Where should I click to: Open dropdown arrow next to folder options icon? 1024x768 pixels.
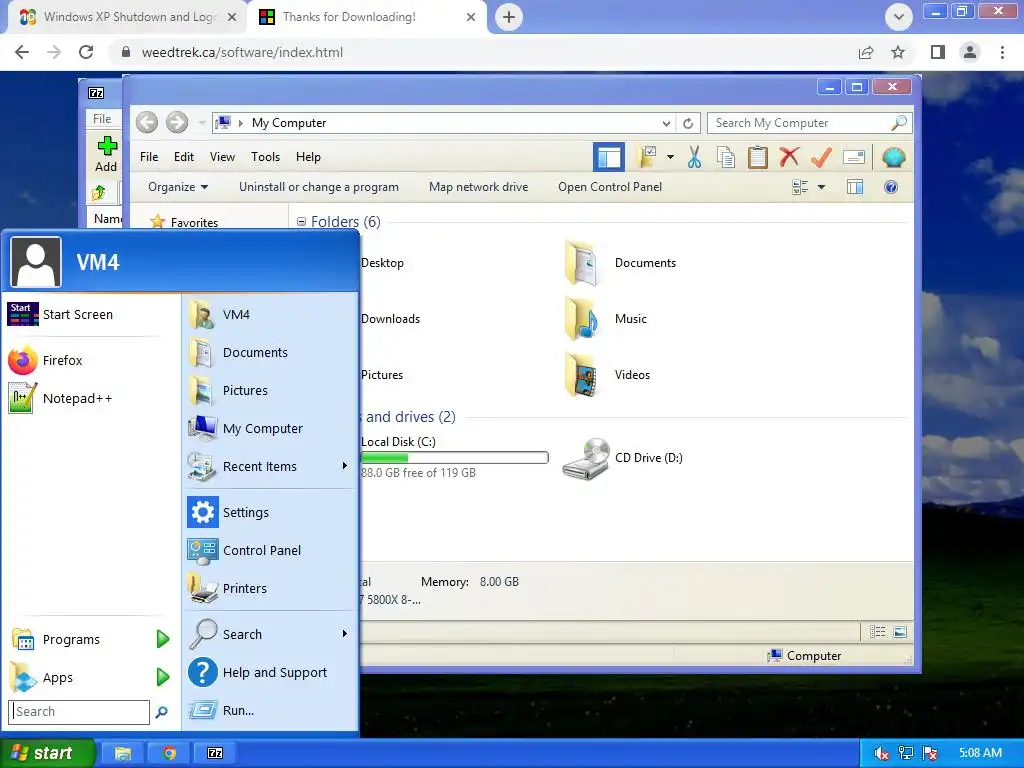tap(670, 157)
